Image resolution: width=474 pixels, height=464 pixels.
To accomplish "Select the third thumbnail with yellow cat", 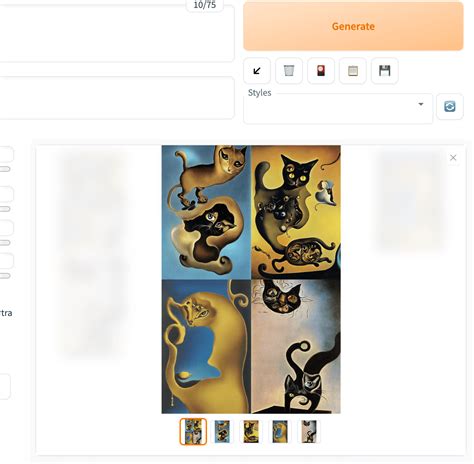I will tap(252, 433).
